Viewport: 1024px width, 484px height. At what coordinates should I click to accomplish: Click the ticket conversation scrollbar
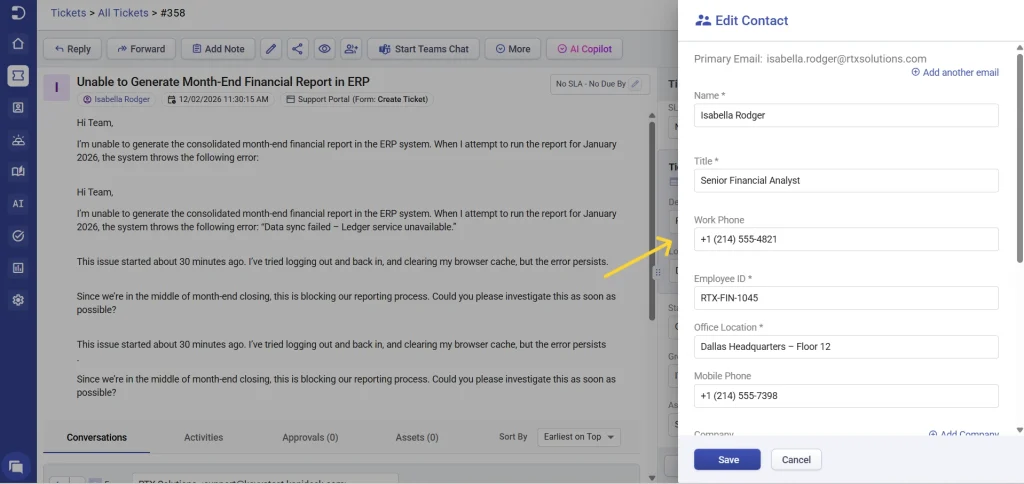pyautogui.click(x=652, y=221)
